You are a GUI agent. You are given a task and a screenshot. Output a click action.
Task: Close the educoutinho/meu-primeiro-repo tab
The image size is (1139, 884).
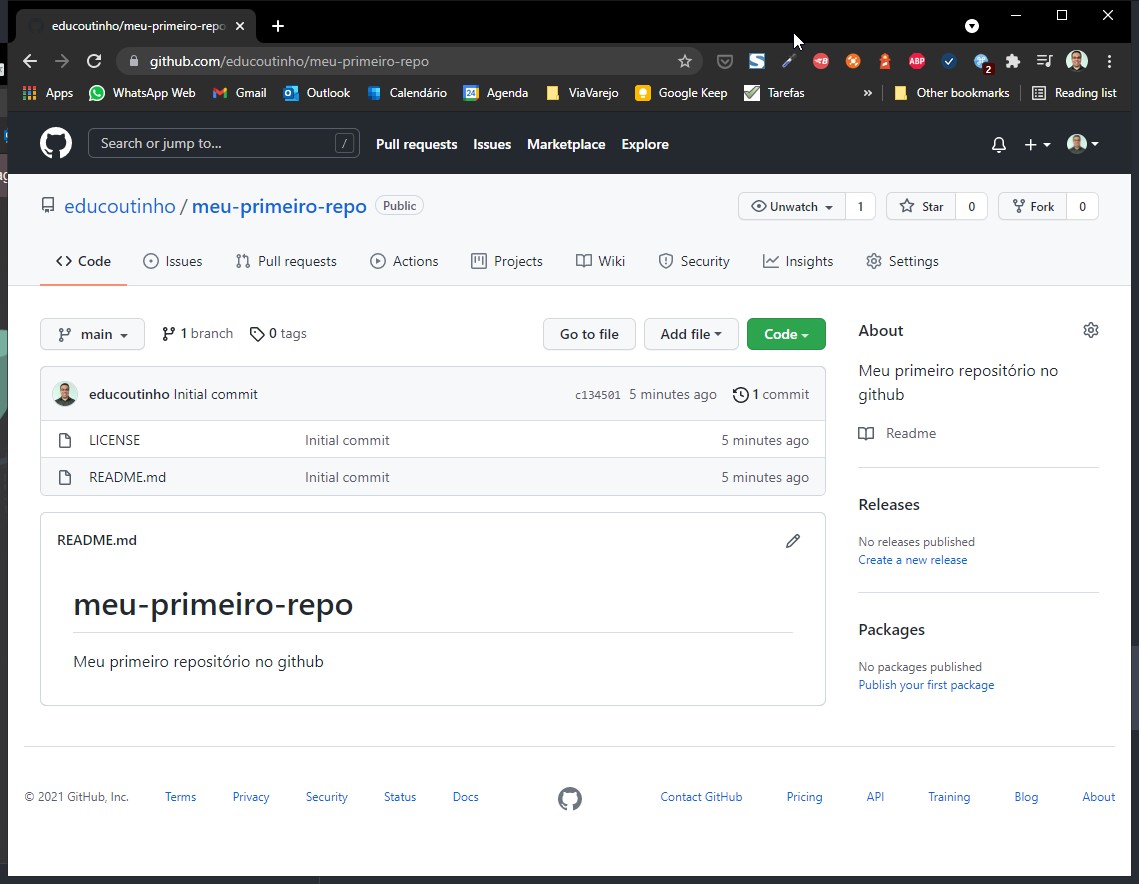tap(240, 26)
